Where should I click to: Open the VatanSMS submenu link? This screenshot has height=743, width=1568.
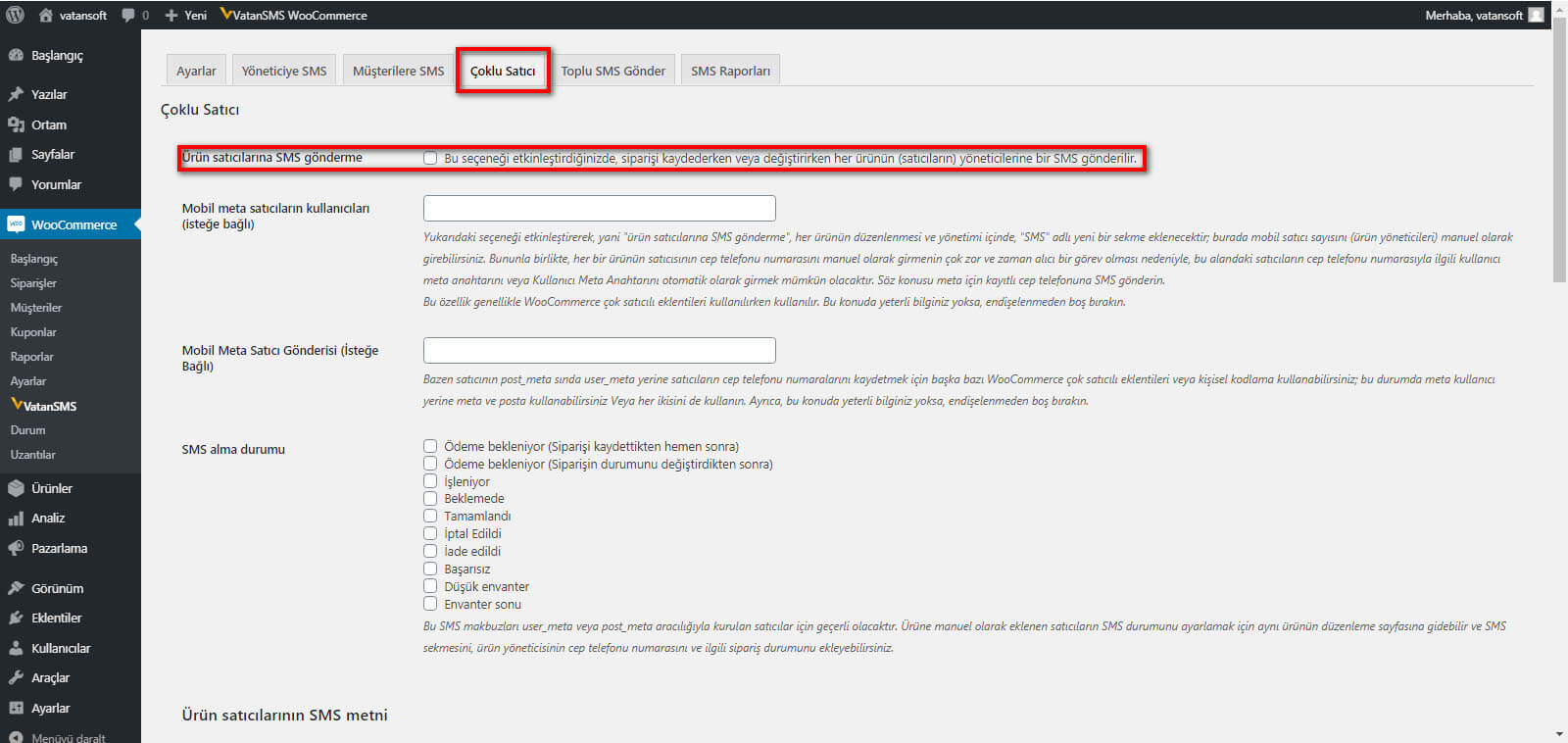44,406
